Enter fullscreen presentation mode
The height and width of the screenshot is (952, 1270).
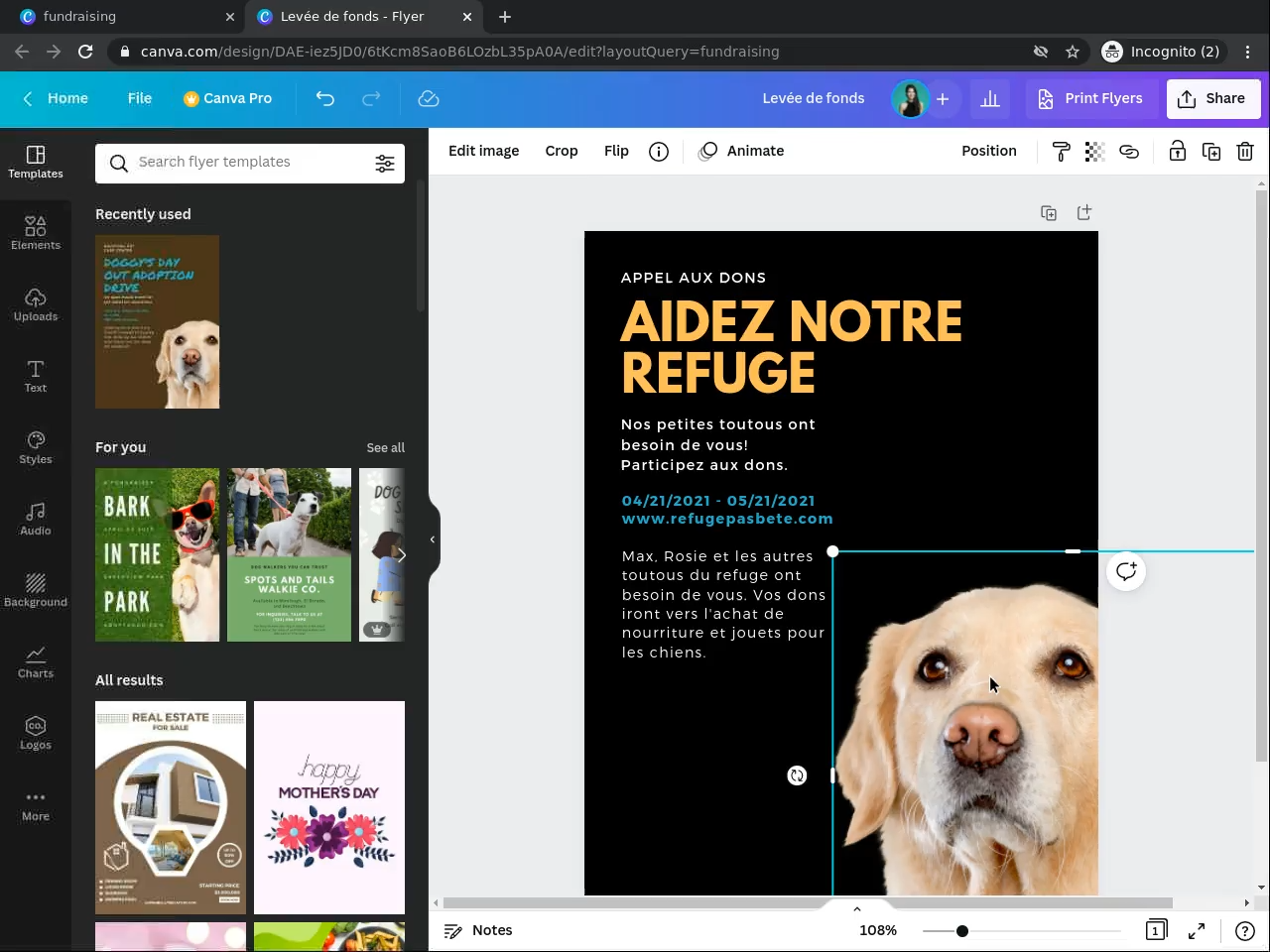tap(1197, 930)
